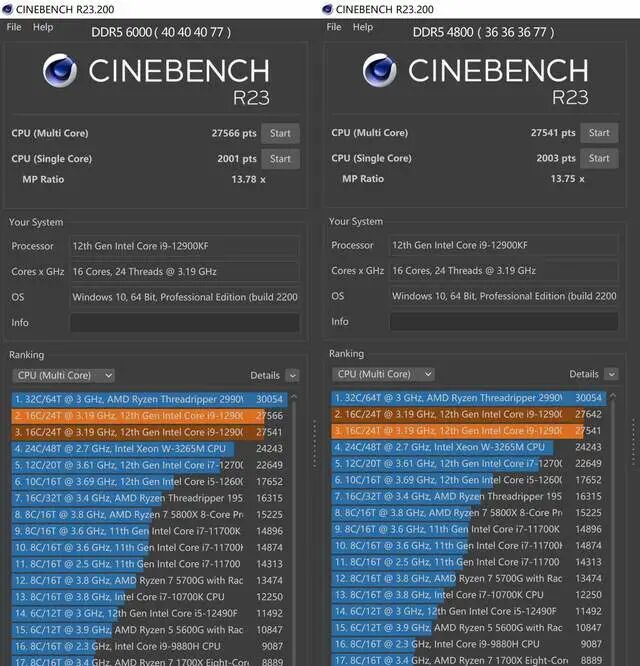Select Ryzen 7 5800X row in left ranking
The height and width of the screenshot is (666, 640).
(x=149, y=515)
